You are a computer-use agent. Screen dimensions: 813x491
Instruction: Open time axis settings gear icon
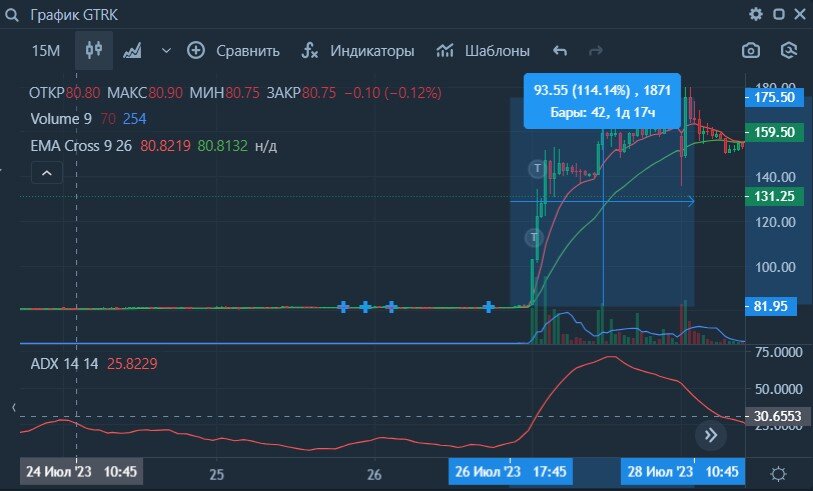point(778,473)
